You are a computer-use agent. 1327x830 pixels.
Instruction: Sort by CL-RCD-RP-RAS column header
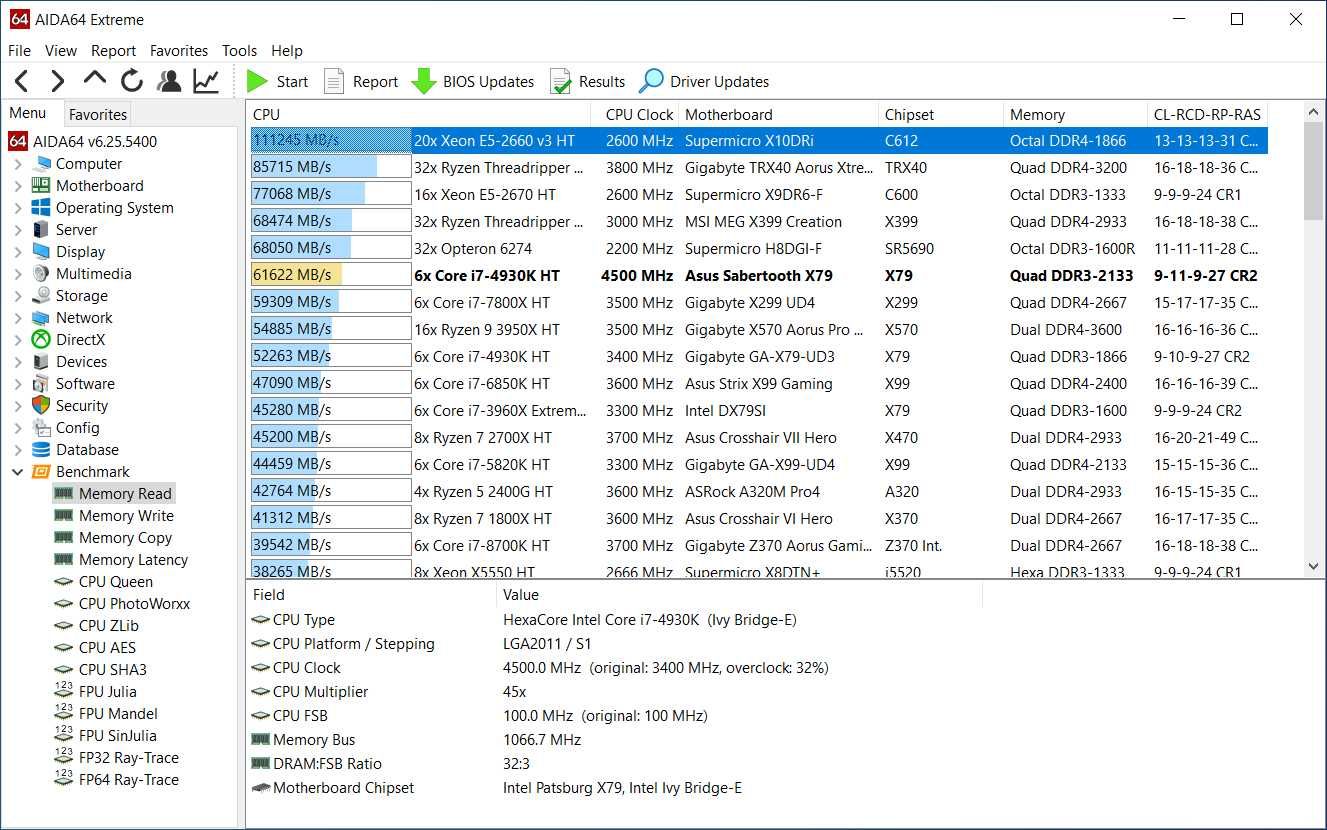click(x=1208, y=114)
